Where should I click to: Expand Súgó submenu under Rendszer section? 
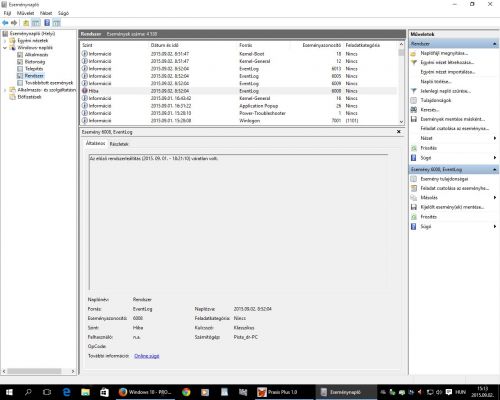495,158
